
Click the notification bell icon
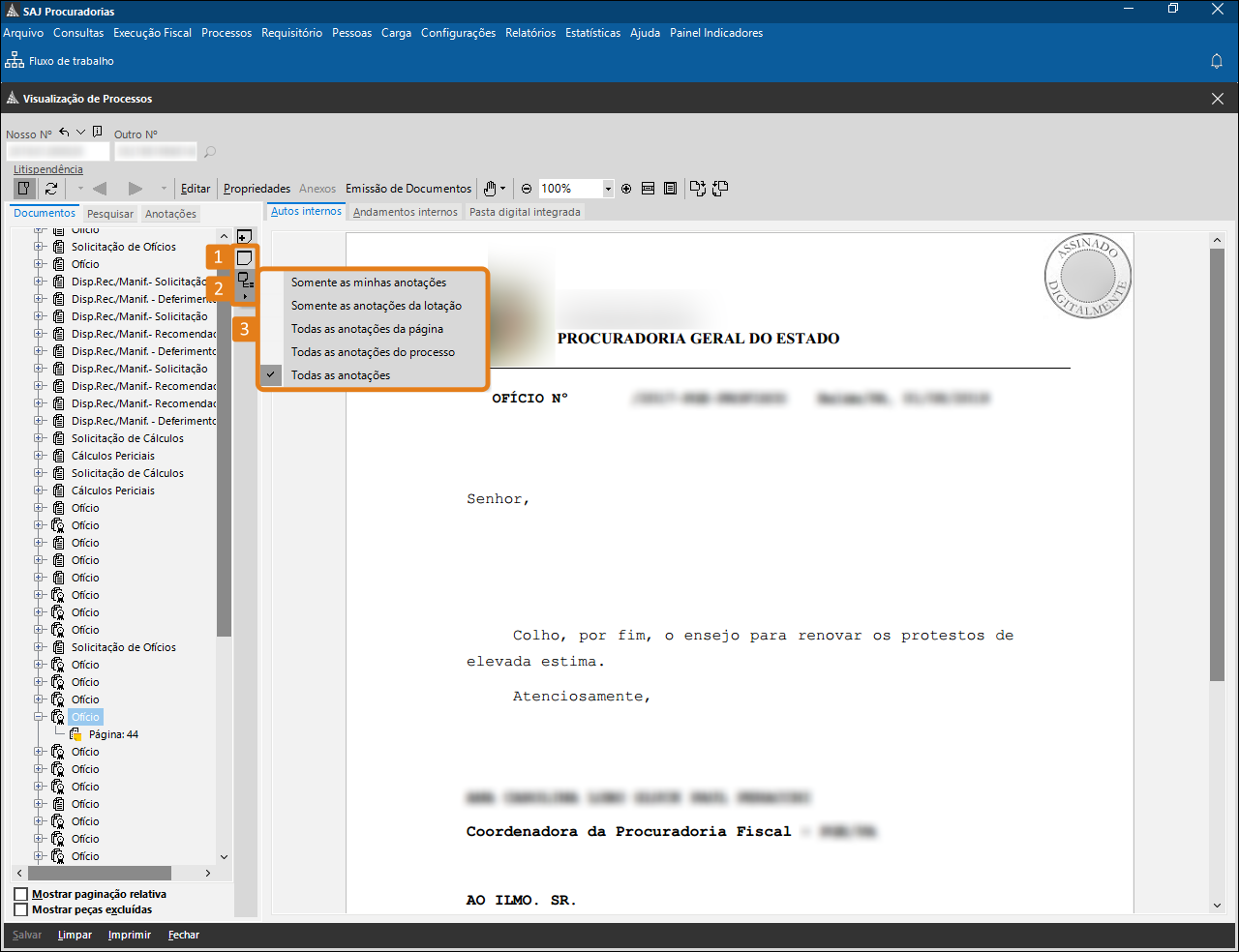1217,61
